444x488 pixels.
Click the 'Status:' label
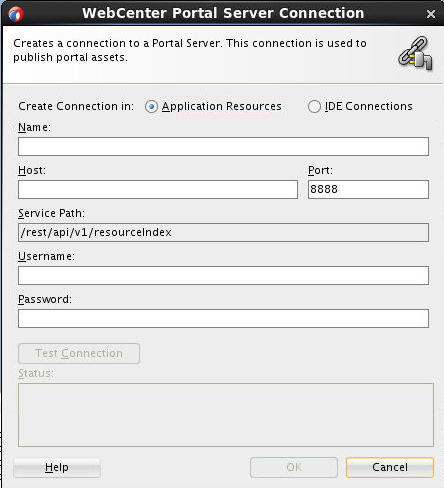tap(36, 373)
